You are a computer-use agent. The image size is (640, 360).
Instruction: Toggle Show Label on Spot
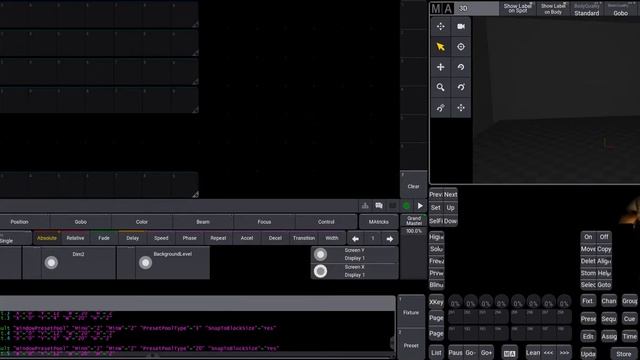(517, 9)
